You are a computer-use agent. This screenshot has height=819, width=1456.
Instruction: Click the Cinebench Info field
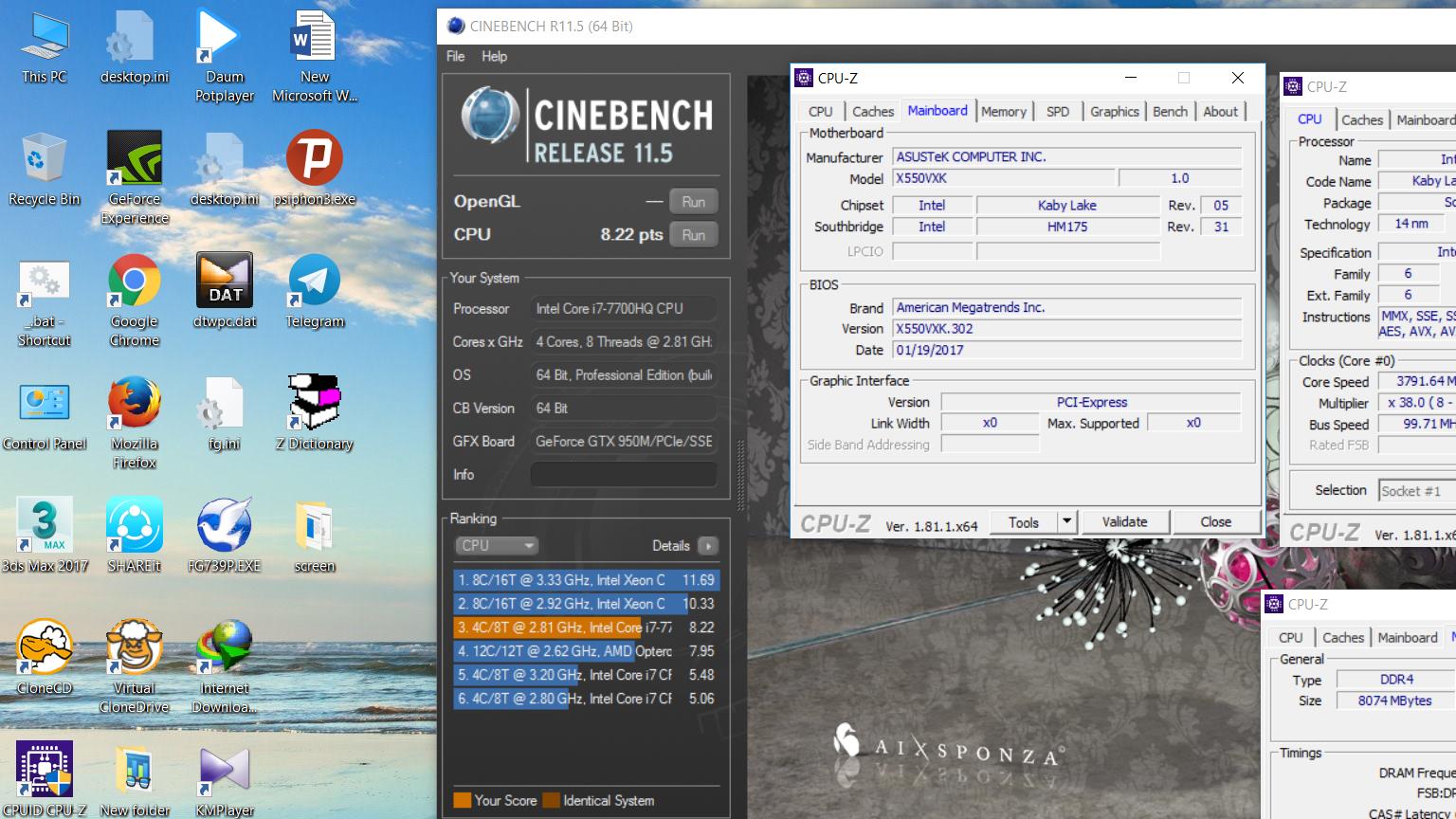pos(624,474)
